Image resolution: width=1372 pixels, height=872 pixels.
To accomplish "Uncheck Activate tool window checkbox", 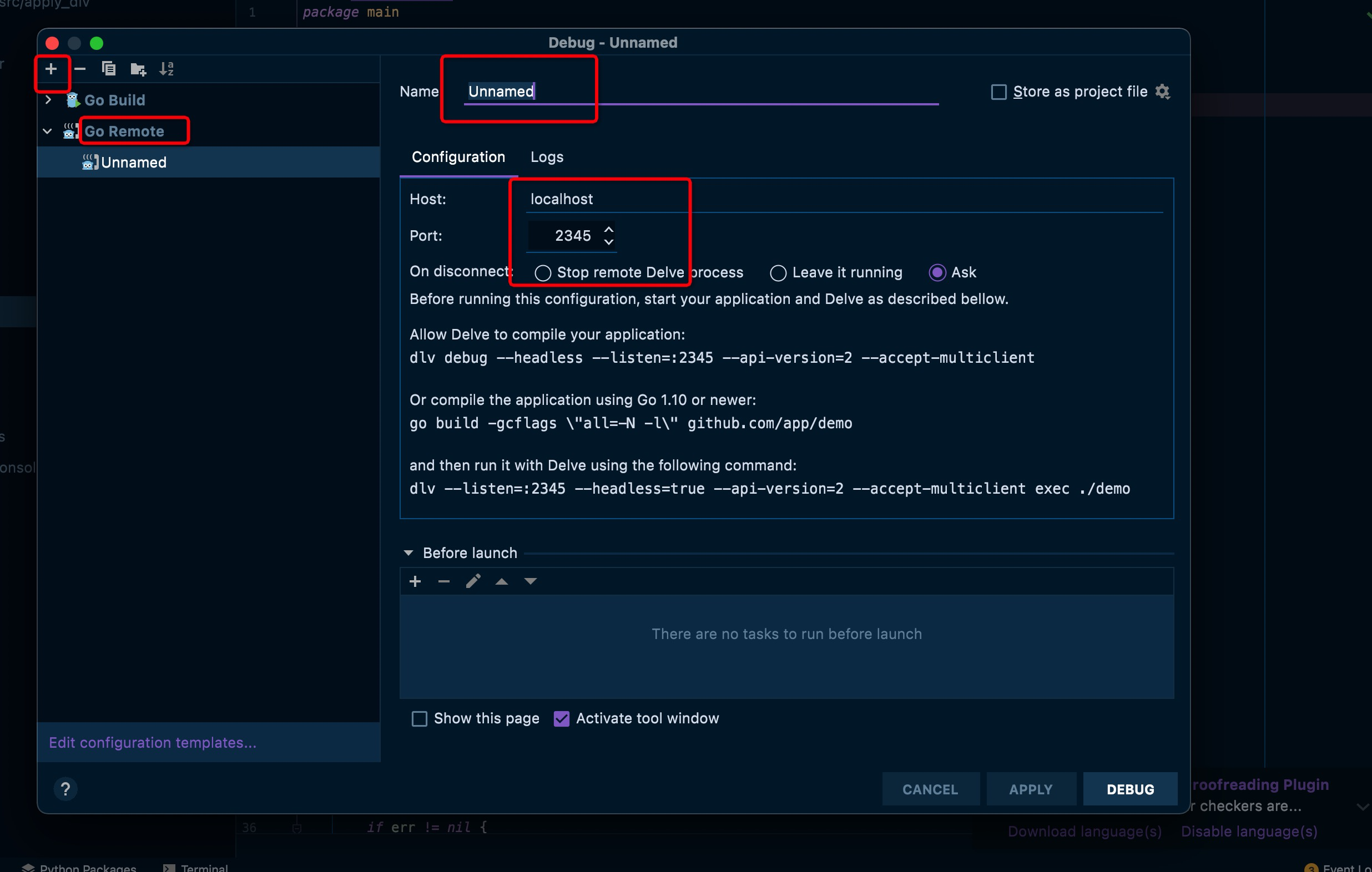I will (x=562, y=719).
